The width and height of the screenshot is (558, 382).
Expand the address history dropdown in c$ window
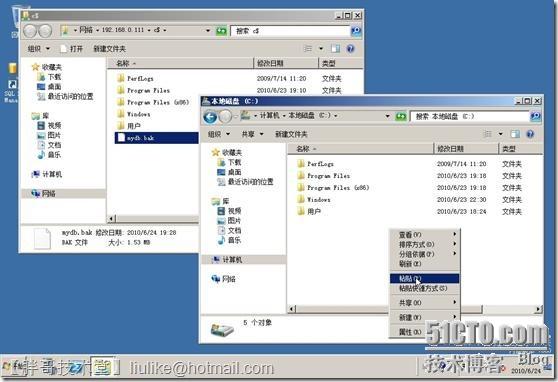pos(208,31)
